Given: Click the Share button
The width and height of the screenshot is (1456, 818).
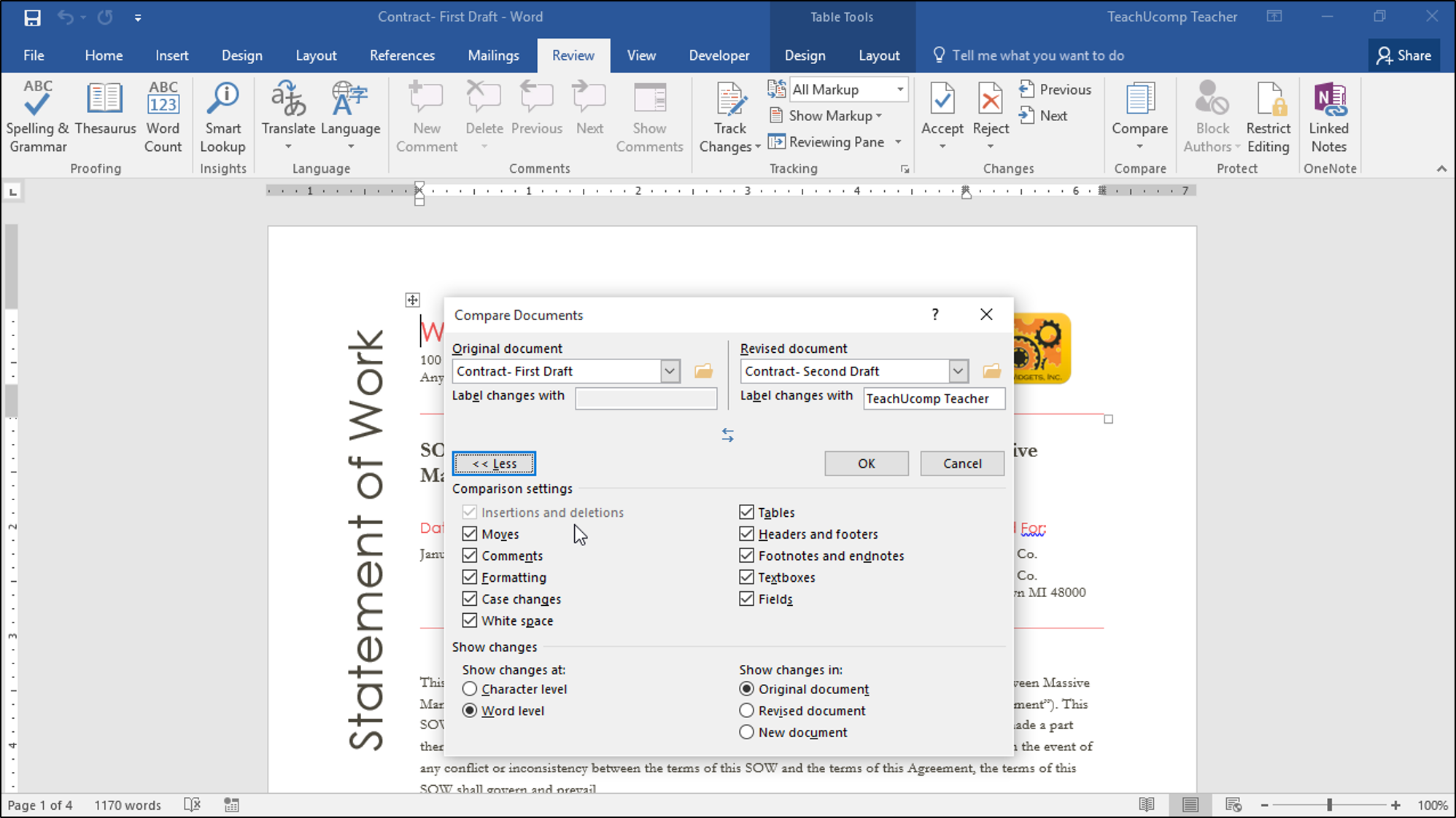Looking at the screenshot, I should pos(1404,55).
